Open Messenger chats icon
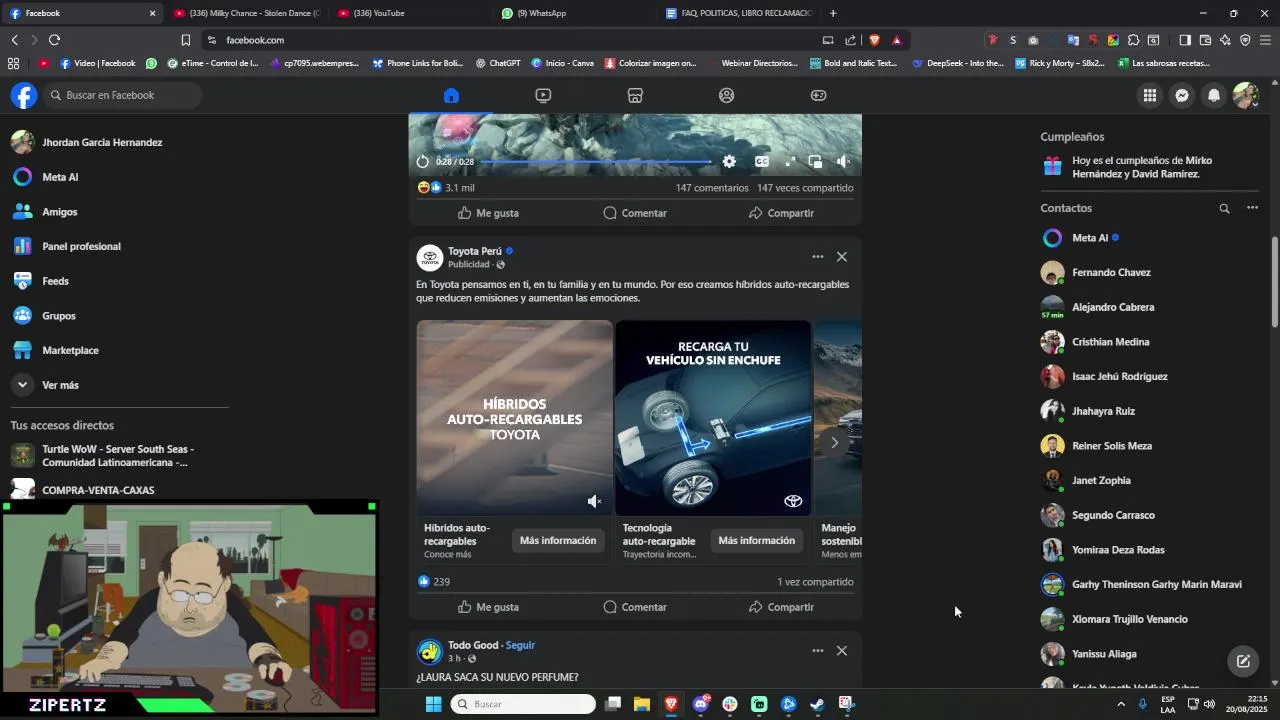Image resolution: width=1280 pixels, height=720 pixels. click(x=1182, y=95)
